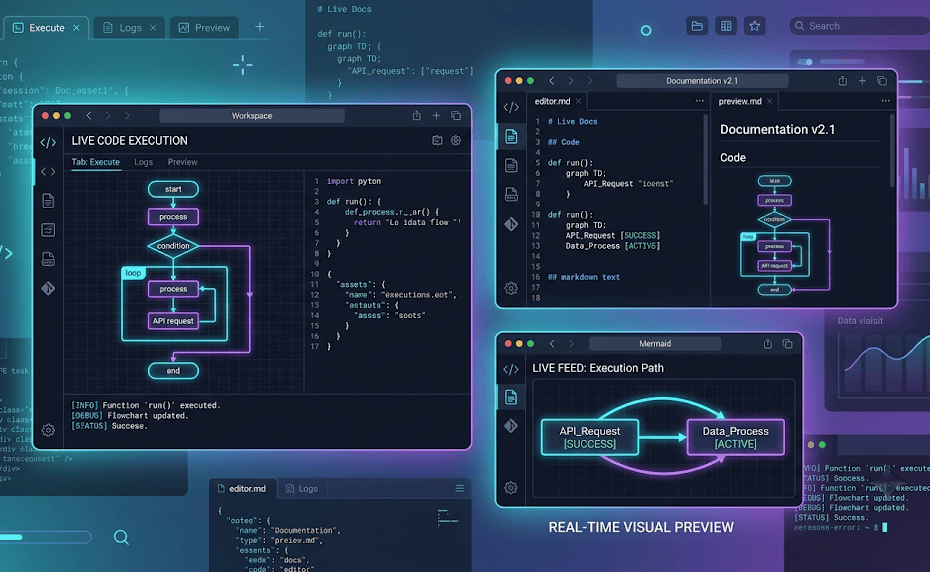Click the '## markdown text' line in editor.md
The width and height of the screenshot is (930, 572).
[x=584, y=277]
